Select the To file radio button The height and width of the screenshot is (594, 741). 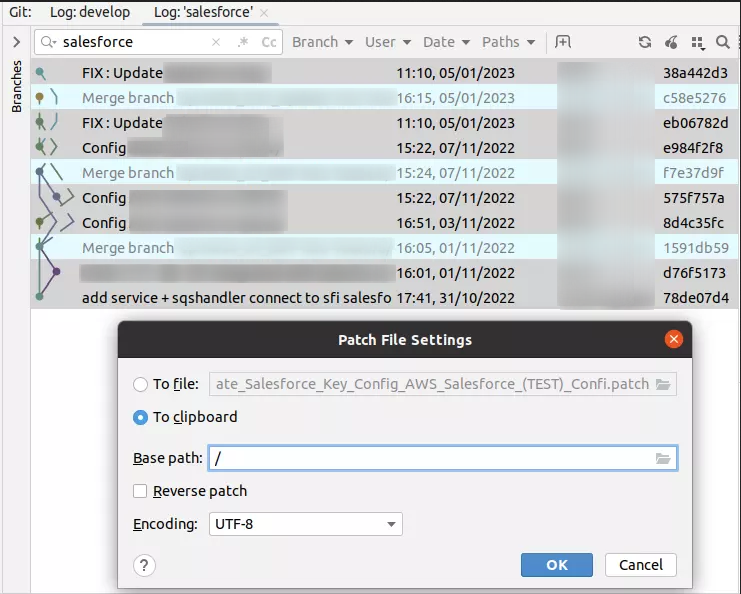[x=140, y=384]
